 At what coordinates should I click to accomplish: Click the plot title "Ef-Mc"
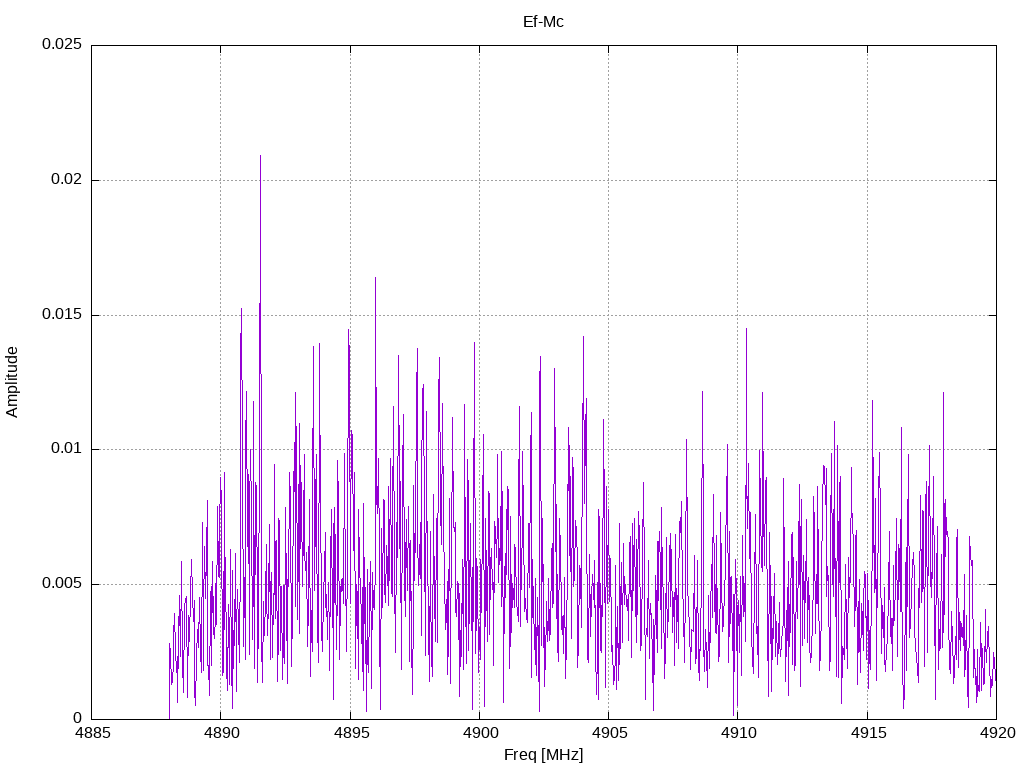543,22
